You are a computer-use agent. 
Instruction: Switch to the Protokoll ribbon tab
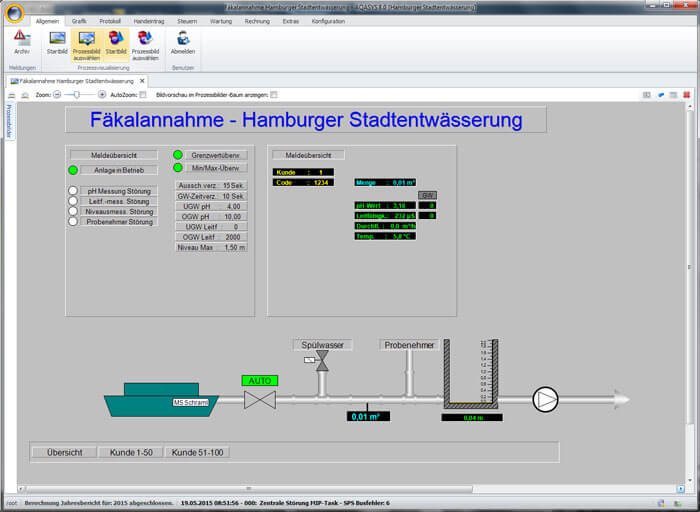click(110, 21)
